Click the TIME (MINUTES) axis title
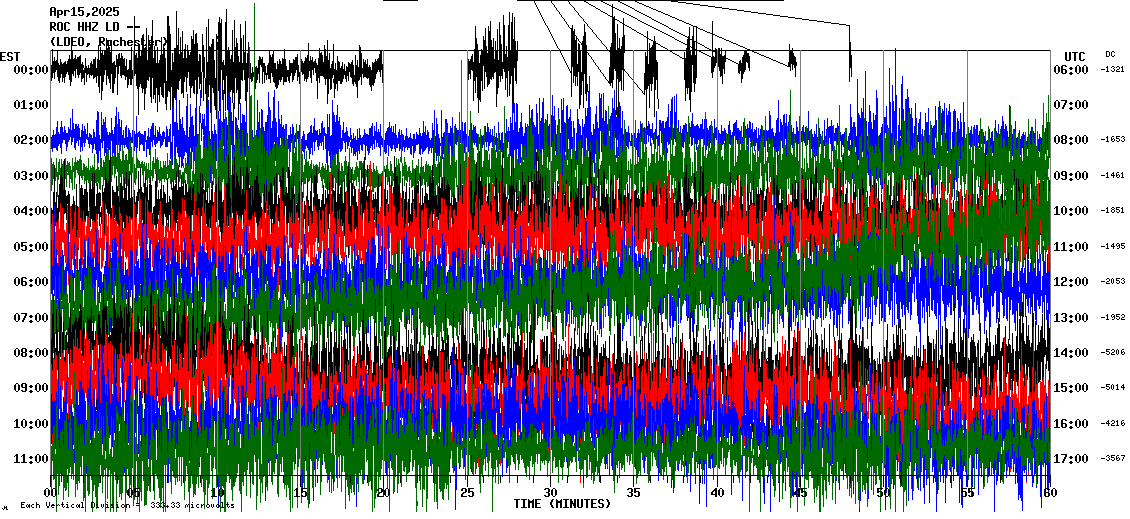This screenshot has width=1130, height=519. click(562, 504)
